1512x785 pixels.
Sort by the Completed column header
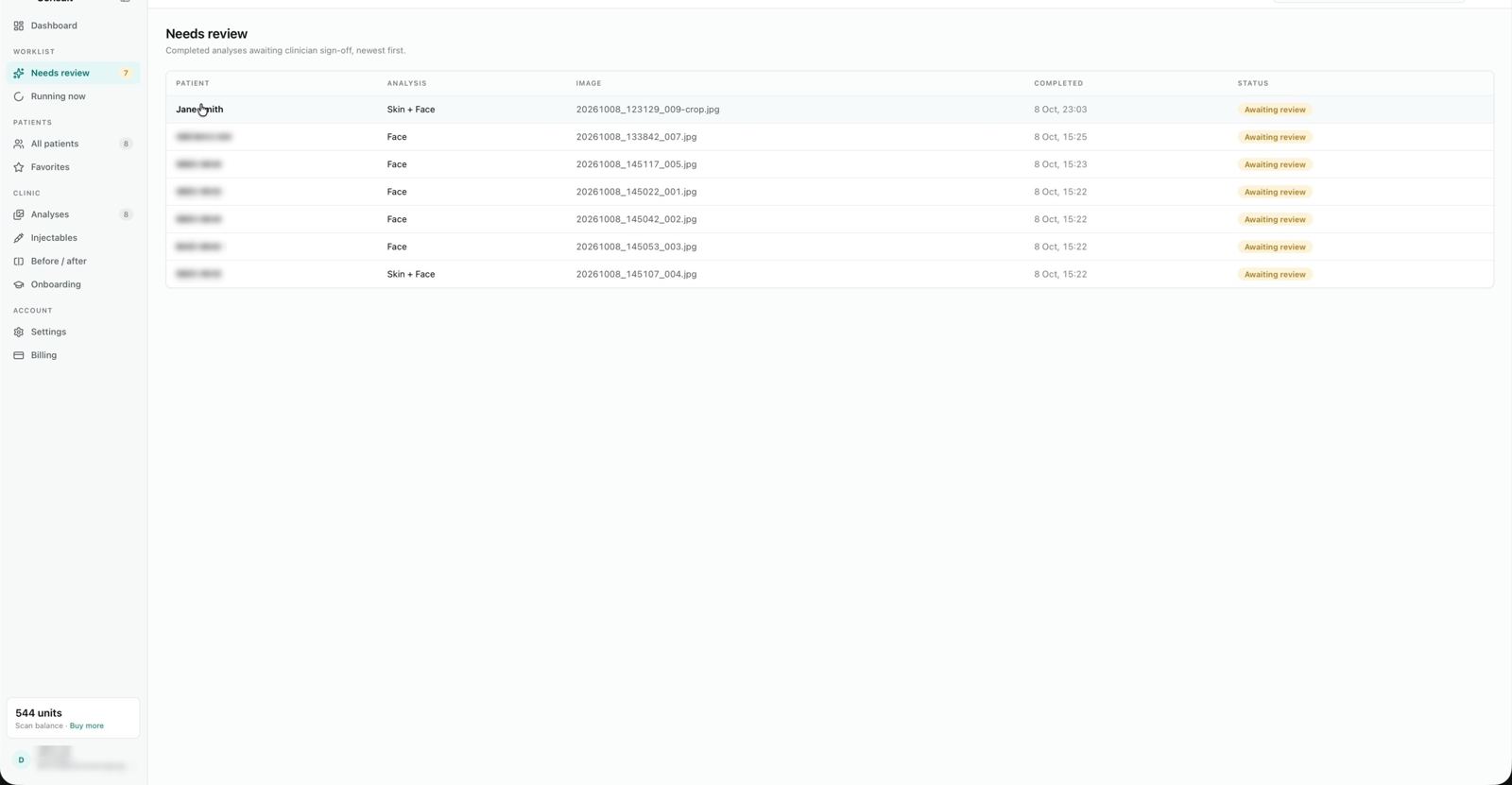[x=1058, y=83]
